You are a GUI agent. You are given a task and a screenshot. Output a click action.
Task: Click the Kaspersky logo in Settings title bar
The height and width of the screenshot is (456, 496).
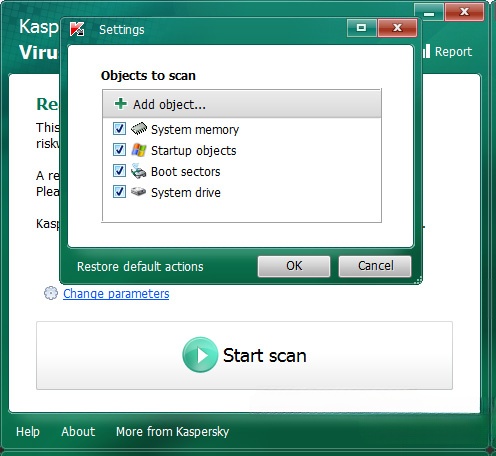pyautogui.click(x=77, y=29)
